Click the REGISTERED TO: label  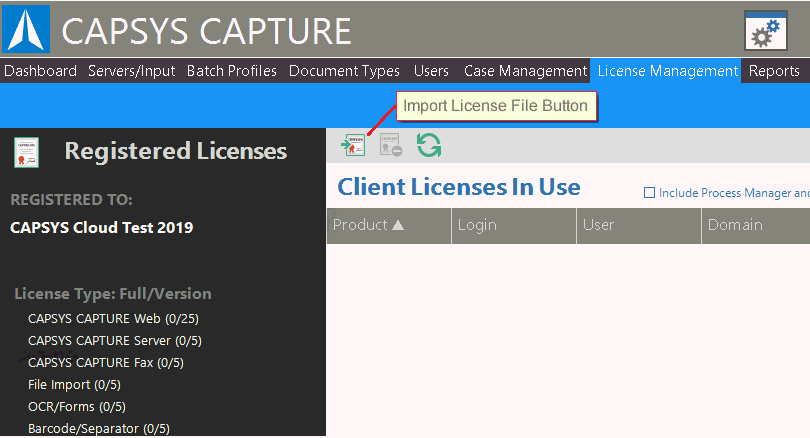click(x=71, y=200)
